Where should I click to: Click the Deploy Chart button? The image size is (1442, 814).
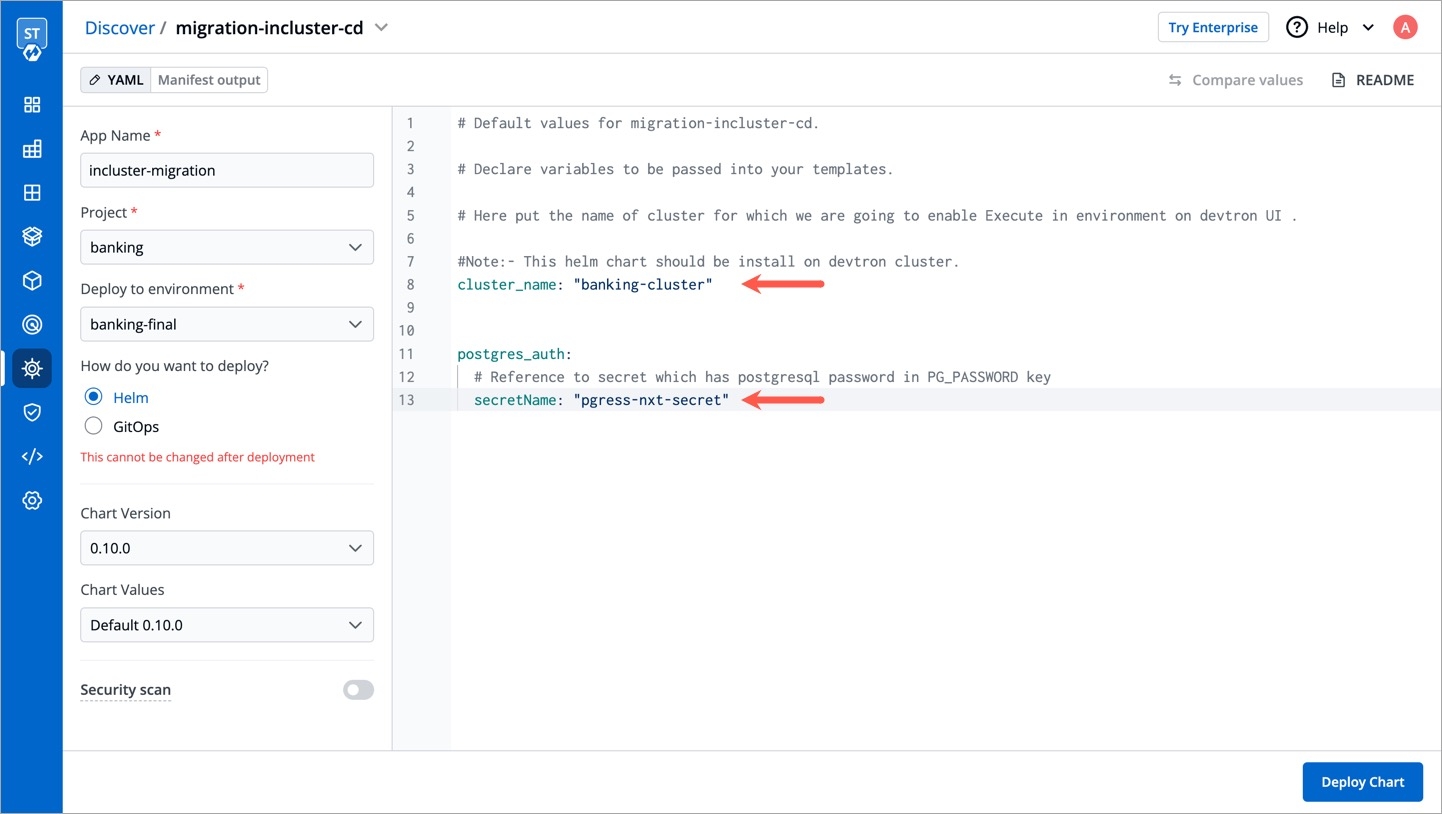(1362, 782)
